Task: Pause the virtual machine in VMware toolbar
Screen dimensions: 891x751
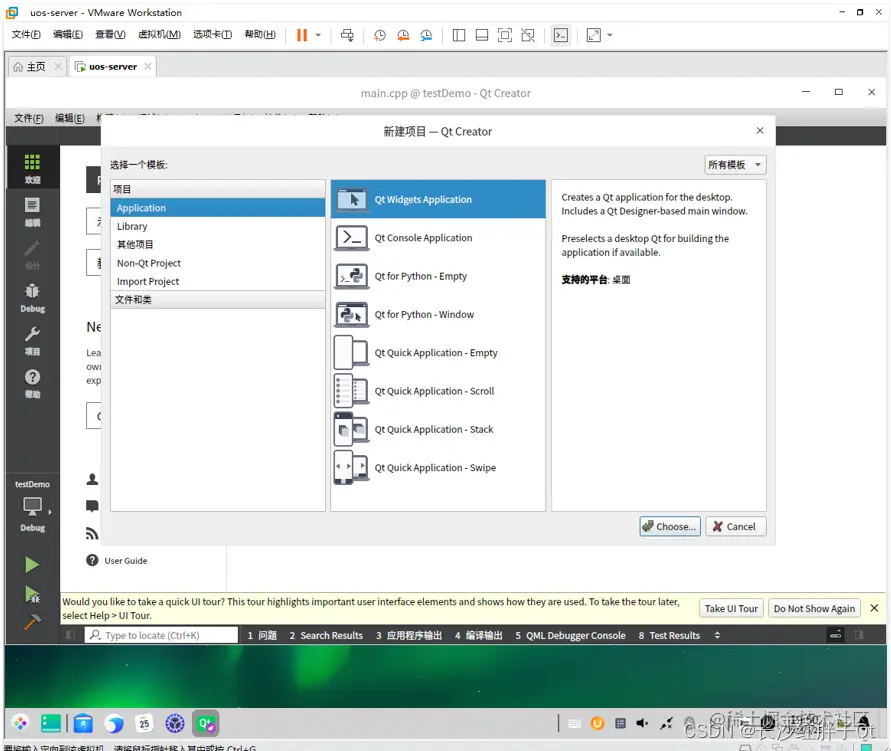Action: [x=302, y=35]
